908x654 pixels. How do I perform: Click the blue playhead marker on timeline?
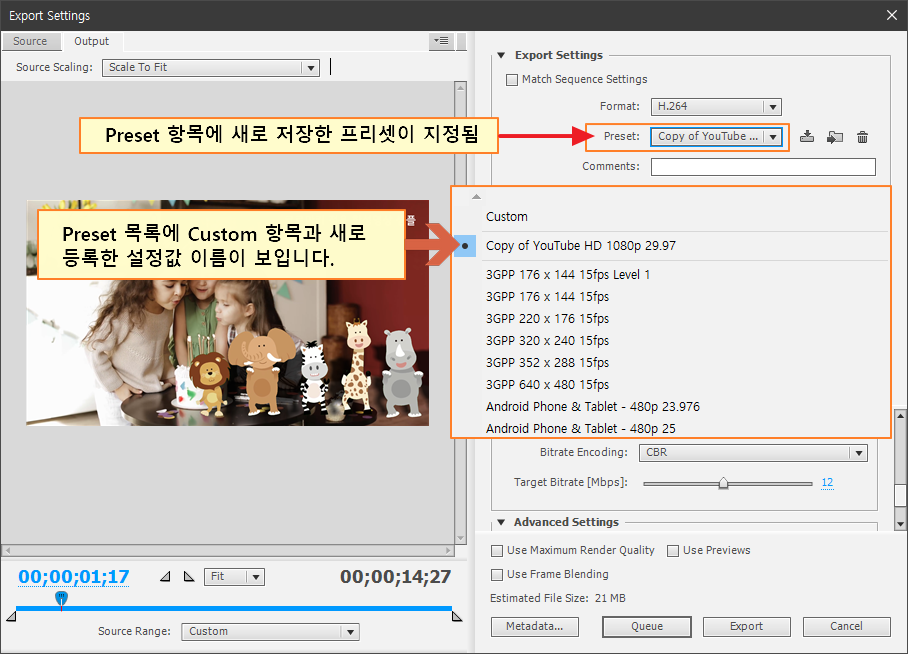click(61, 599)
